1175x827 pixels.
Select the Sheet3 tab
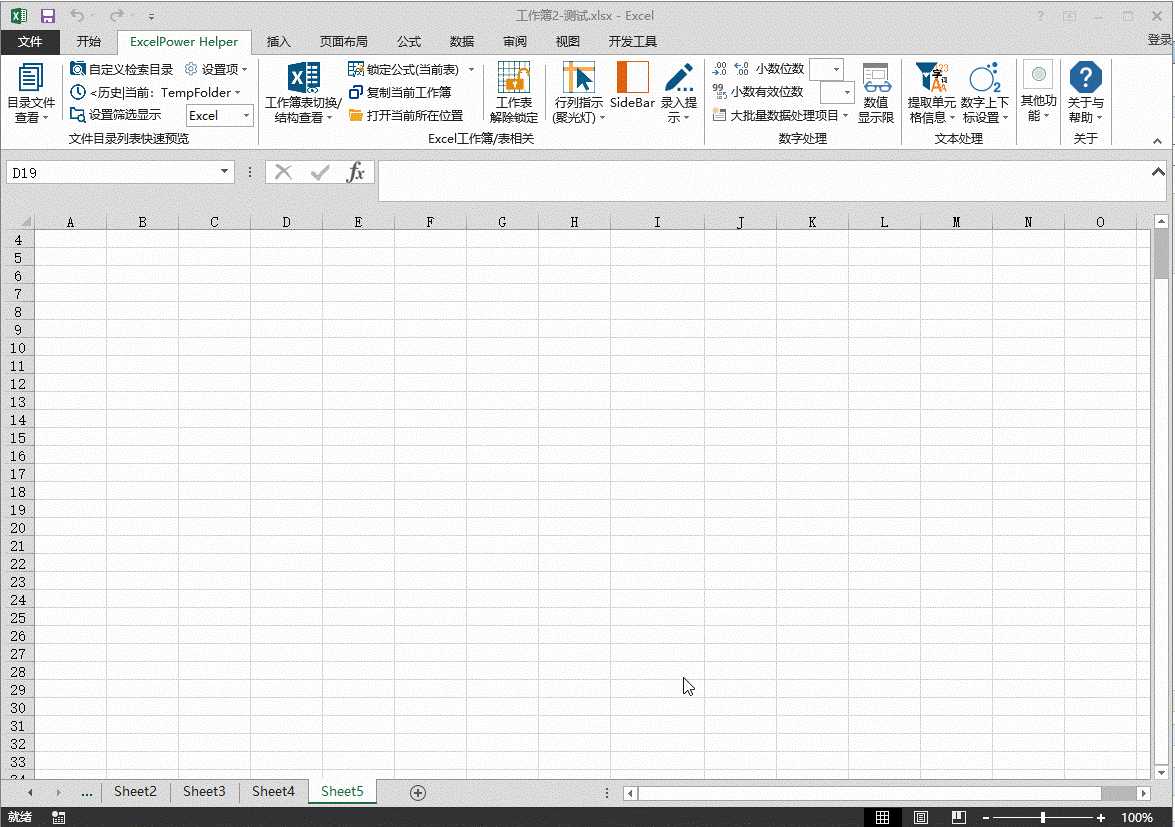coord(204,792)
